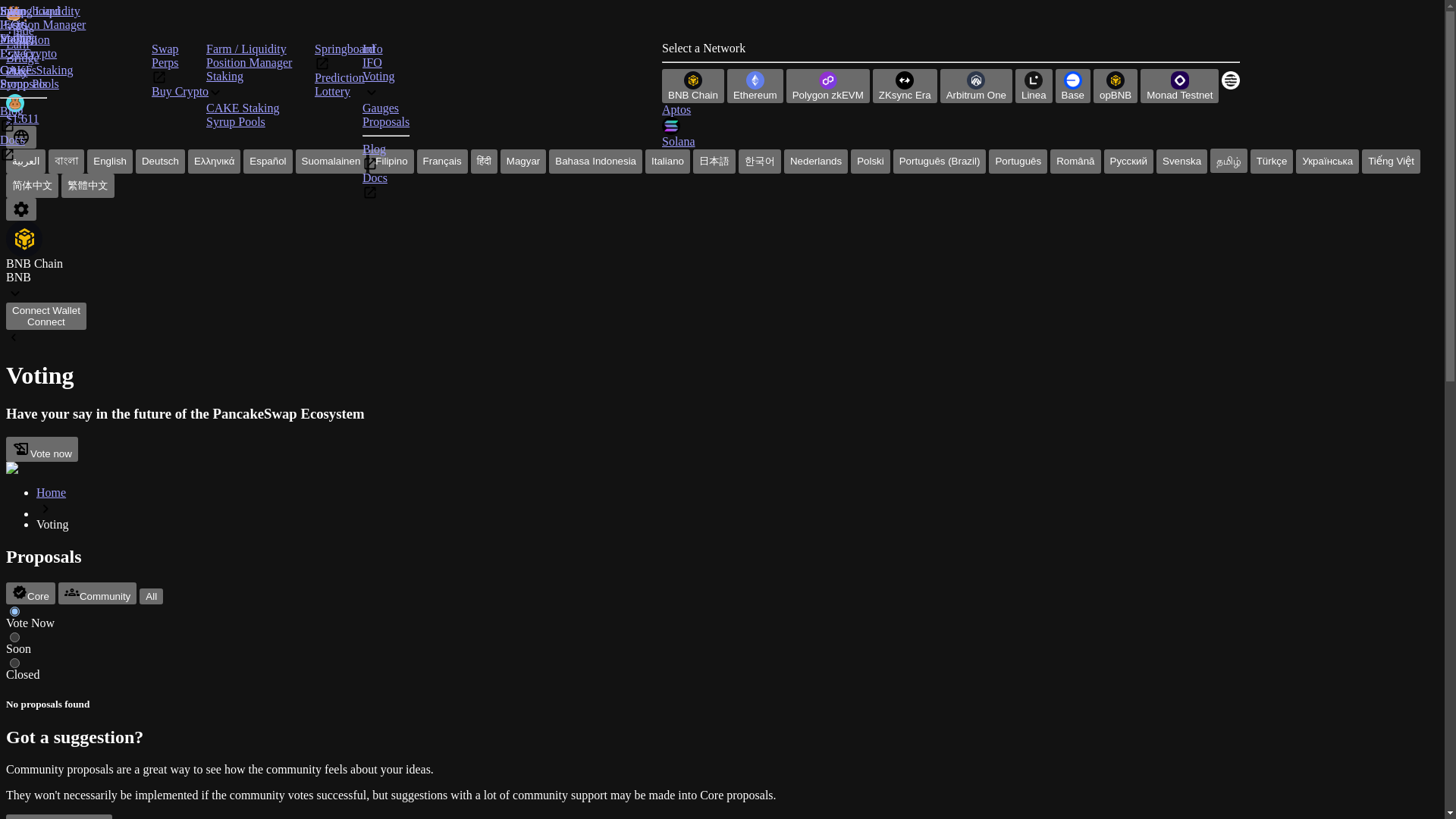Select the Ethereum network button
This screenshot has width=1456, height=819.
[755, 86]
